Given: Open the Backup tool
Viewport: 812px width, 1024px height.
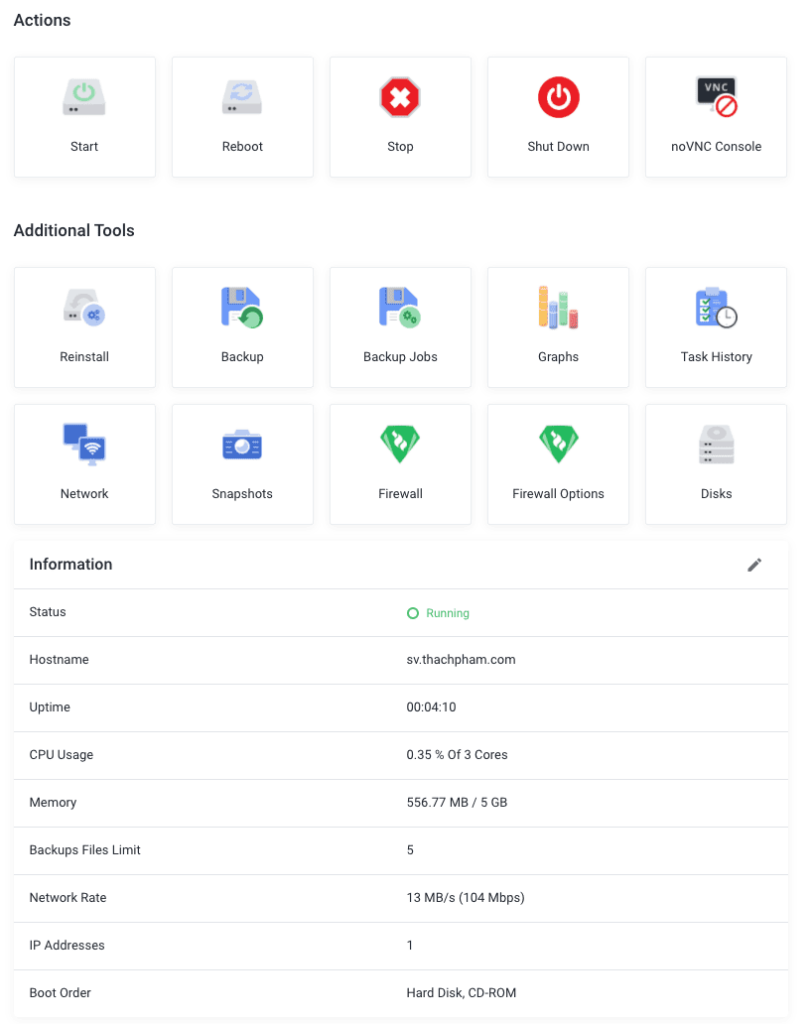Looking at the screenshot, I should 242,307.
